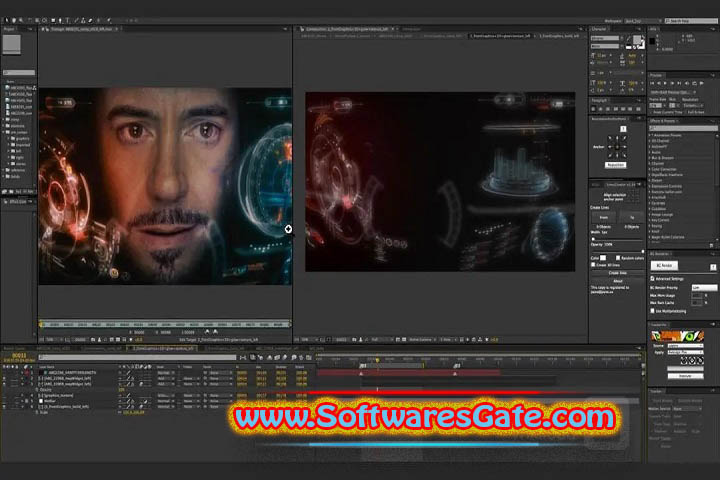Image resolution: width=720 pixels, height=480 pixels.
Task: Toggle Draft 3D in timeline
Action: tap(260, 357)
